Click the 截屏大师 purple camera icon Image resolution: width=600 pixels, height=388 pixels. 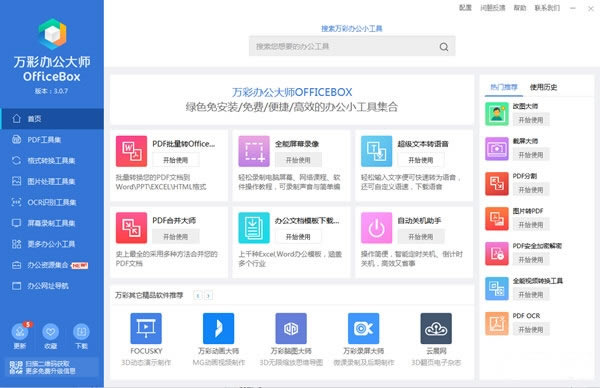(x=497, y=149)
